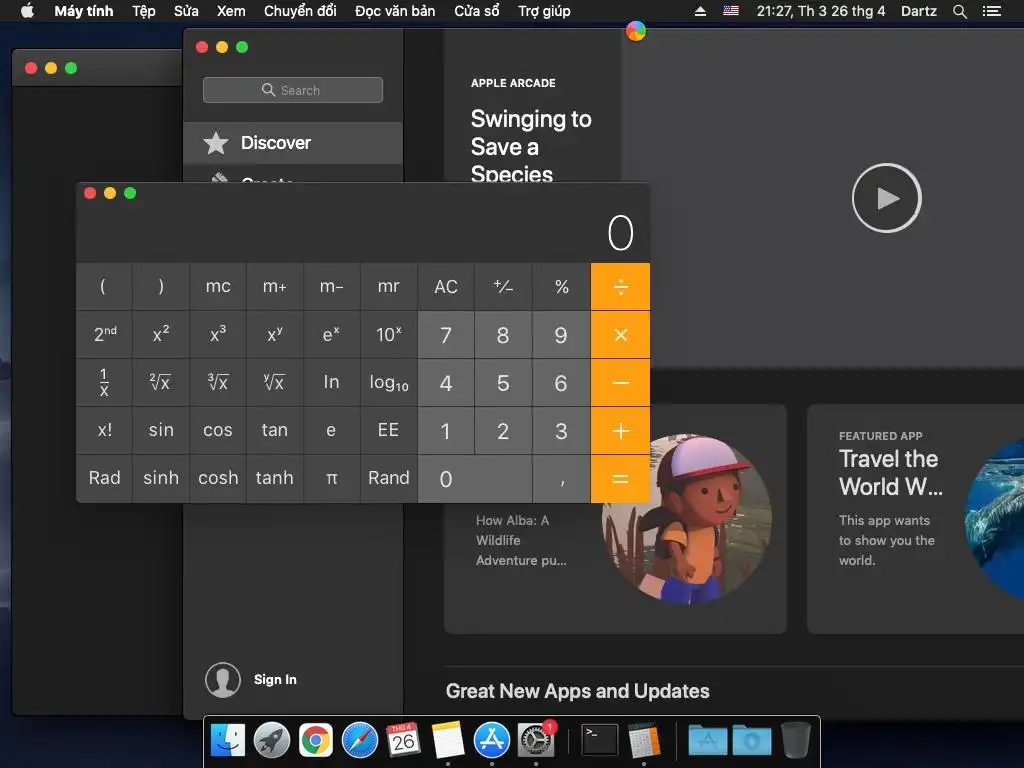Open the Cửa sổ menu
This screenshot has width=1024, height=768.
point(477,11)
